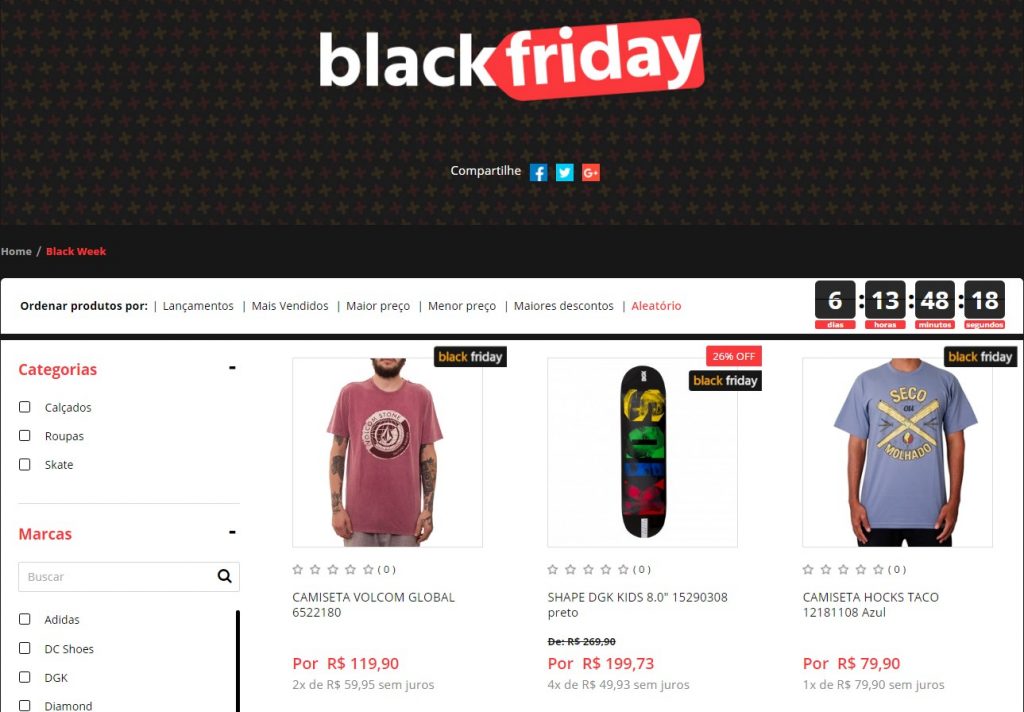The image size is (1024, 712).
Task: Focus the Buscar brand search field
Action: point(118,577)
